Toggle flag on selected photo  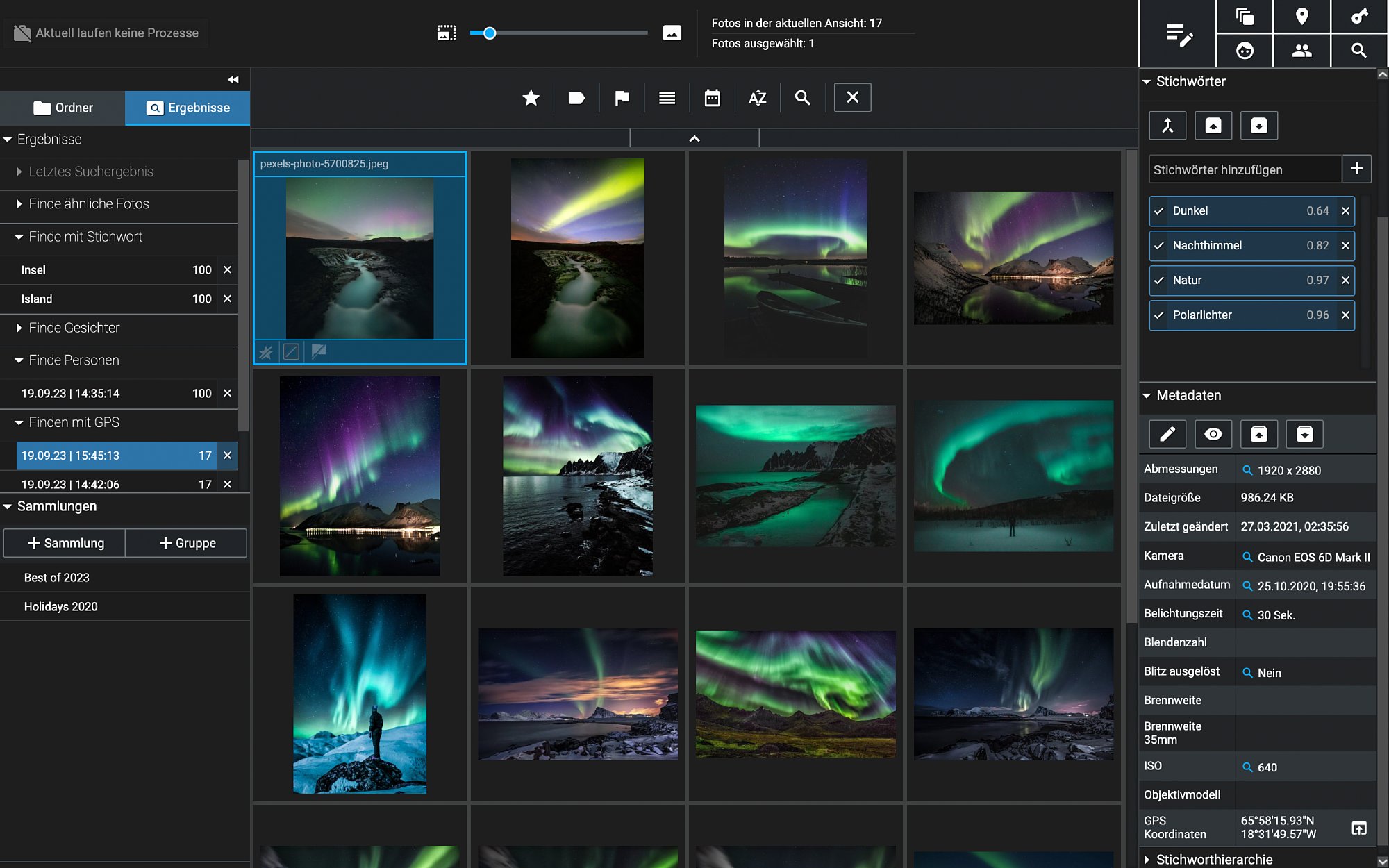click(319, 352)
